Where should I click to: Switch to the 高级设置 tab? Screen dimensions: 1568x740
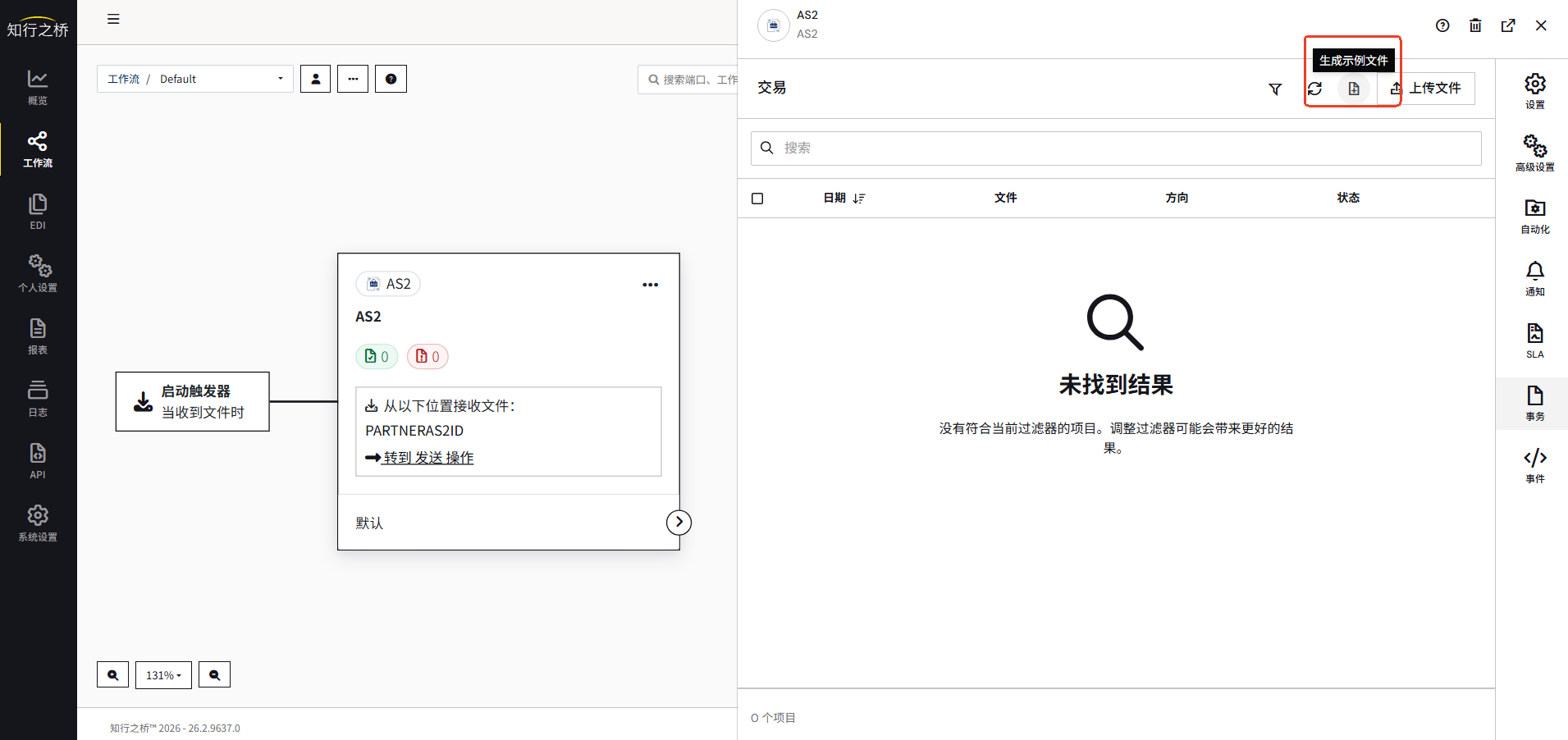(1535, 153)
